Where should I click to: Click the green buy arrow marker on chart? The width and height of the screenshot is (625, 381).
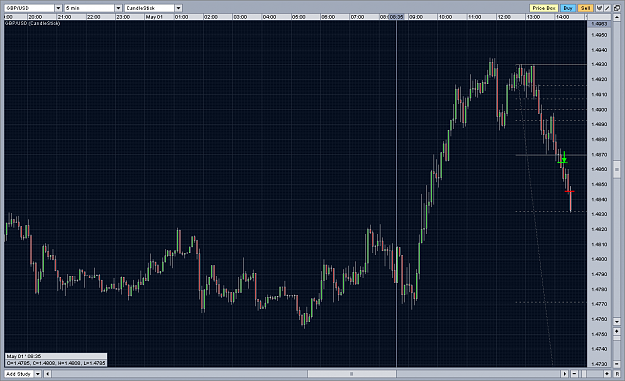(564, 157)
